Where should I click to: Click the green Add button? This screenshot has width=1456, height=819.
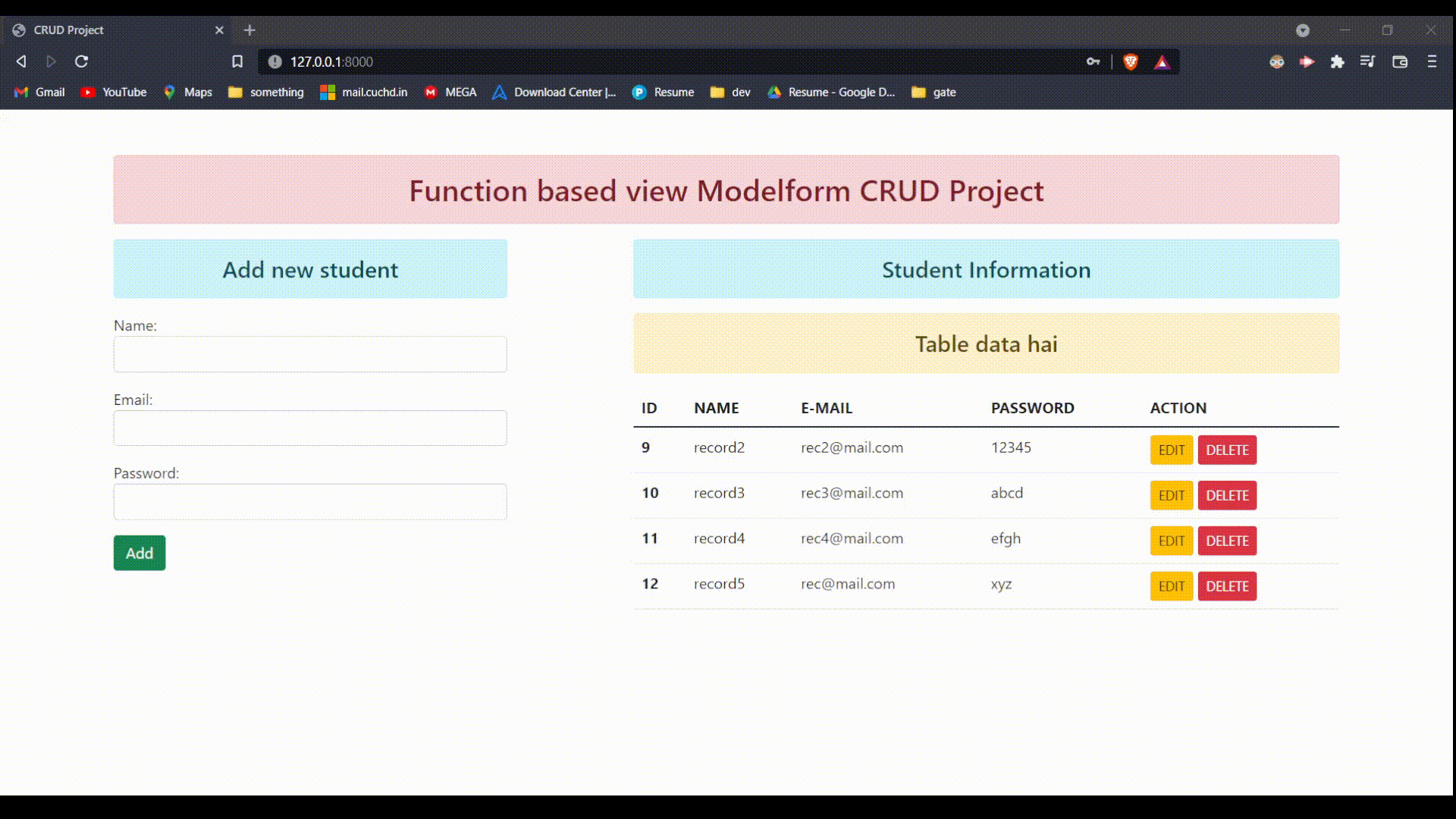(x=140, y=553)
